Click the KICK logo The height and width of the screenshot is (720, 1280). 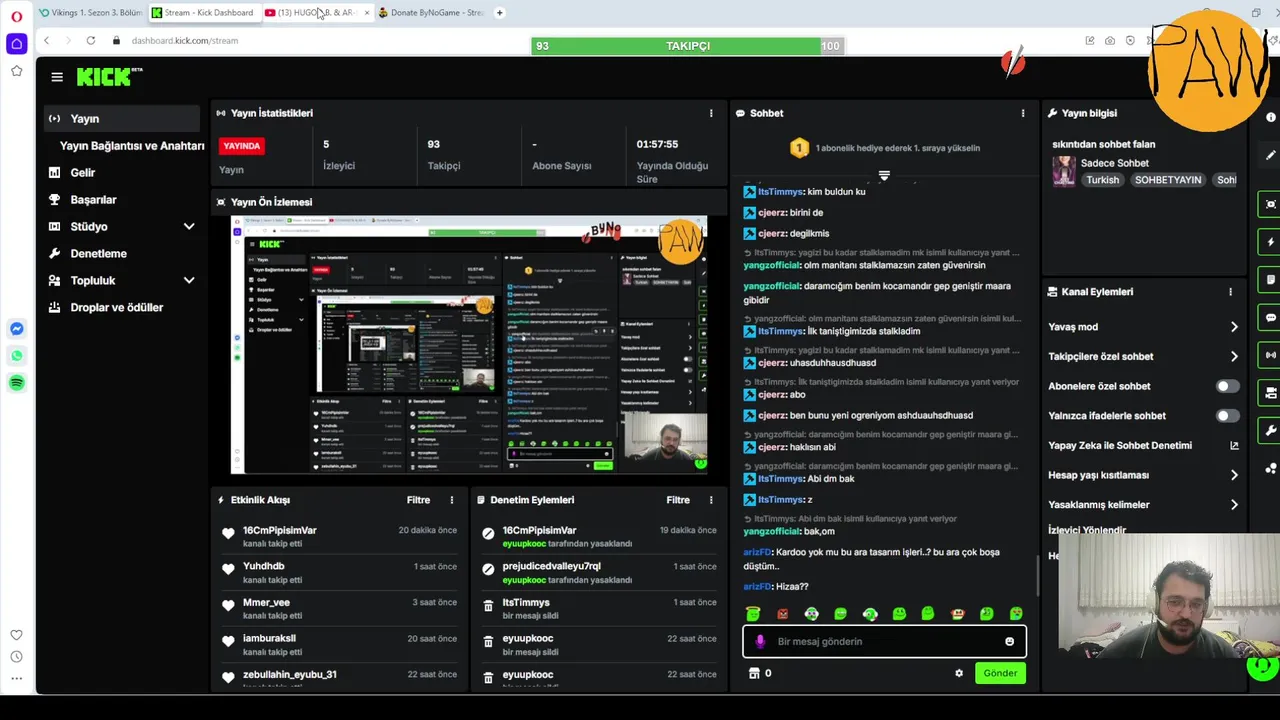point(109,77)
